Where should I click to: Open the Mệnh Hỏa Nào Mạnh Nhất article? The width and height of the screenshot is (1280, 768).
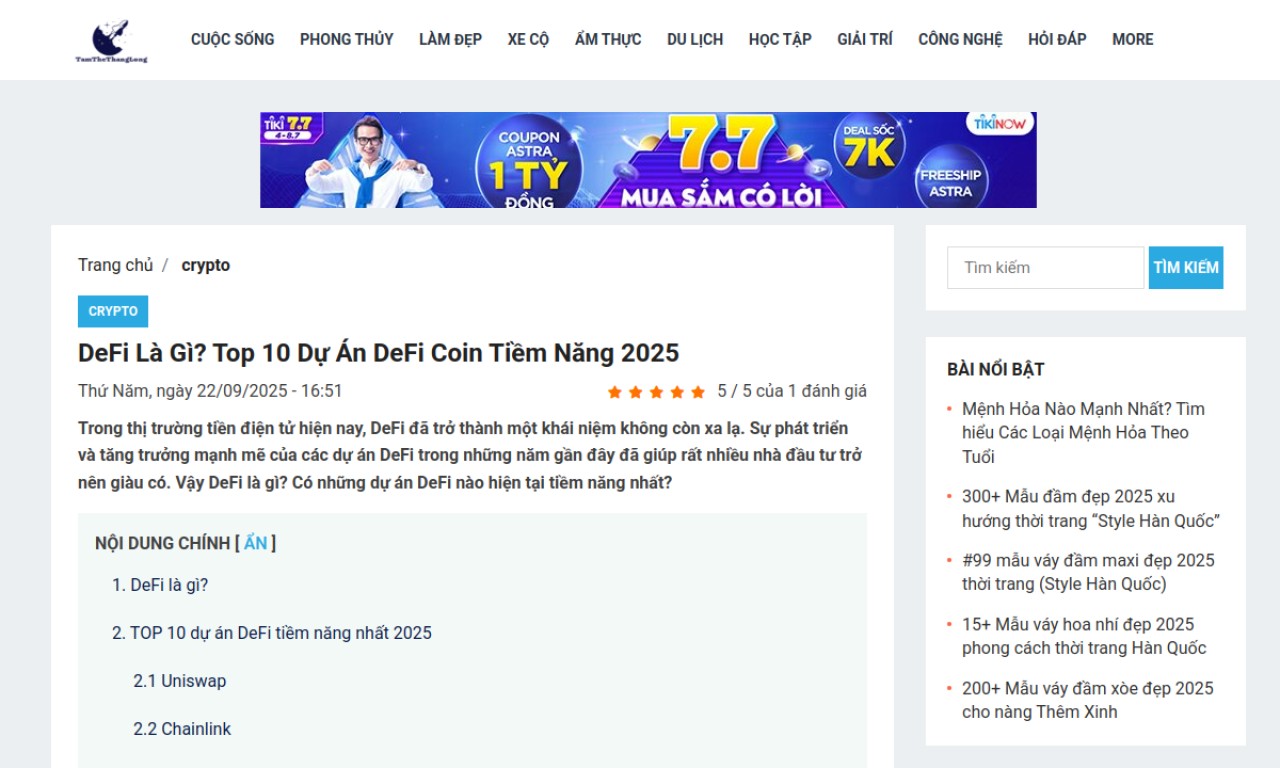point(1084,433)
